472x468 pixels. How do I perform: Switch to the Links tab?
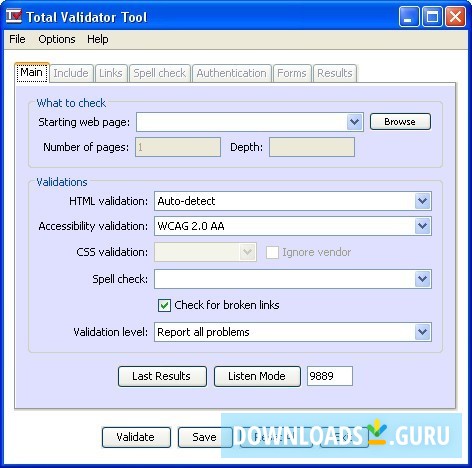click(111, 73)
